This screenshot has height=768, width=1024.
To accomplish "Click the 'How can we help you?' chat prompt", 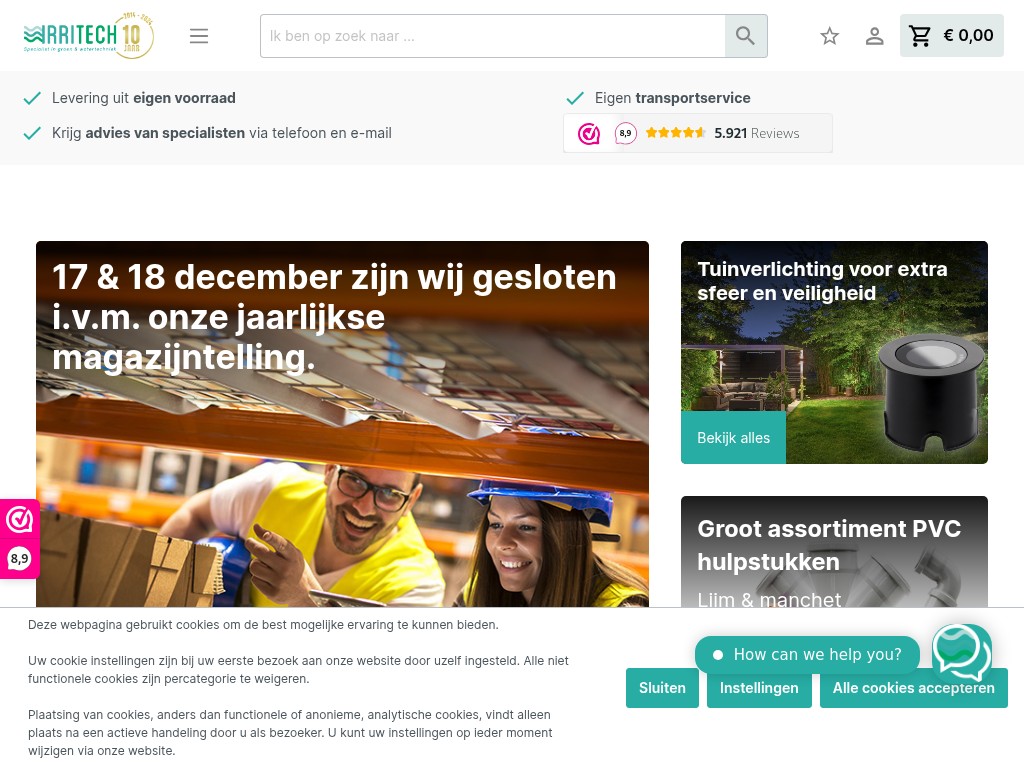I will tap(807, 654).
